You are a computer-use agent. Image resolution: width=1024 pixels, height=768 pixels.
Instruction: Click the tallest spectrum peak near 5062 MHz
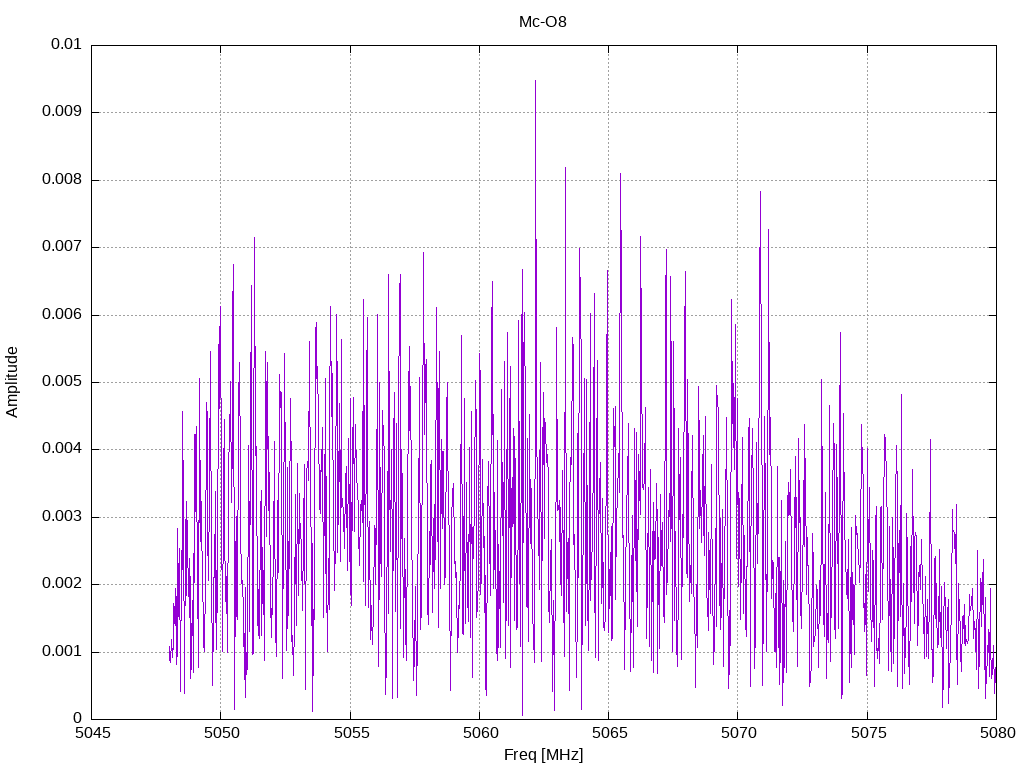pyautogui.click(x=536, y=81)
